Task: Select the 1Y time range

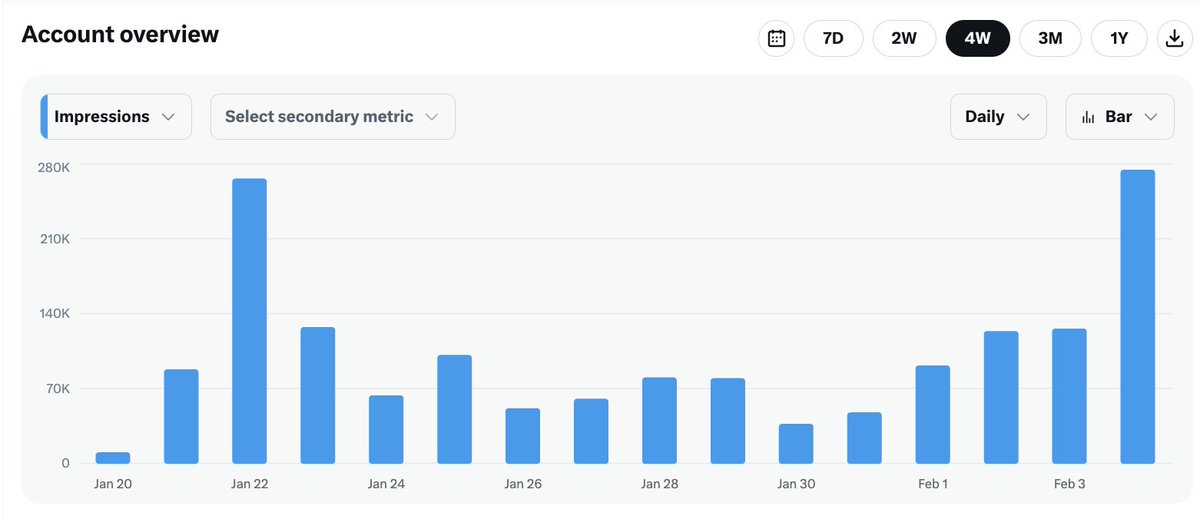Action: point(1119,39)
